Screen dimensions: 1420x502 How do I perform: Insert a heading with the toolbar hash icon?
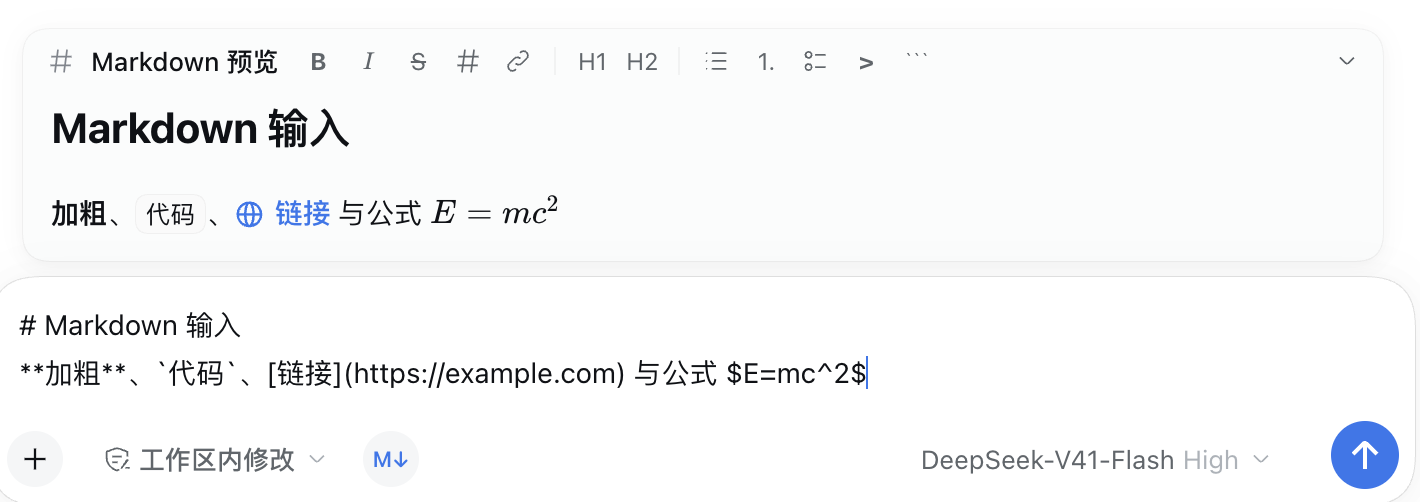pyautogui.click(x=467, y=62)
